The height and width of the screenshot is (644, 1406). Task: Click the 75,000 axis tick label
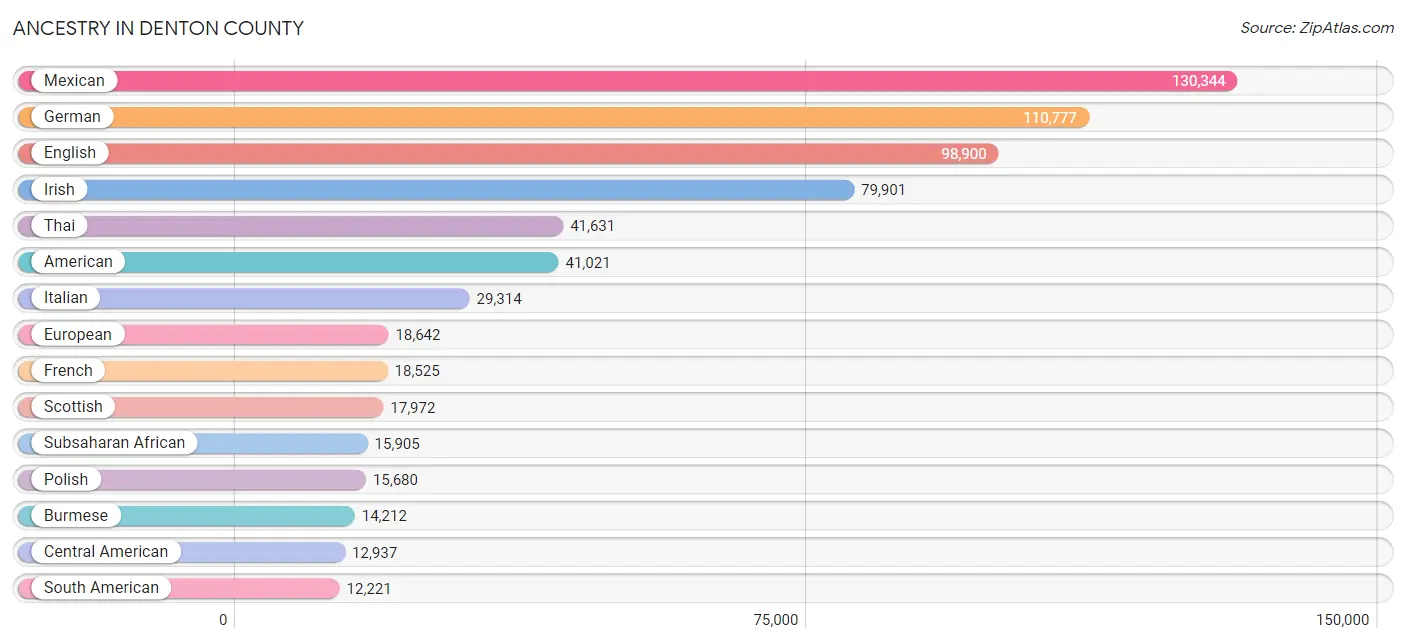tap(776, 620)
